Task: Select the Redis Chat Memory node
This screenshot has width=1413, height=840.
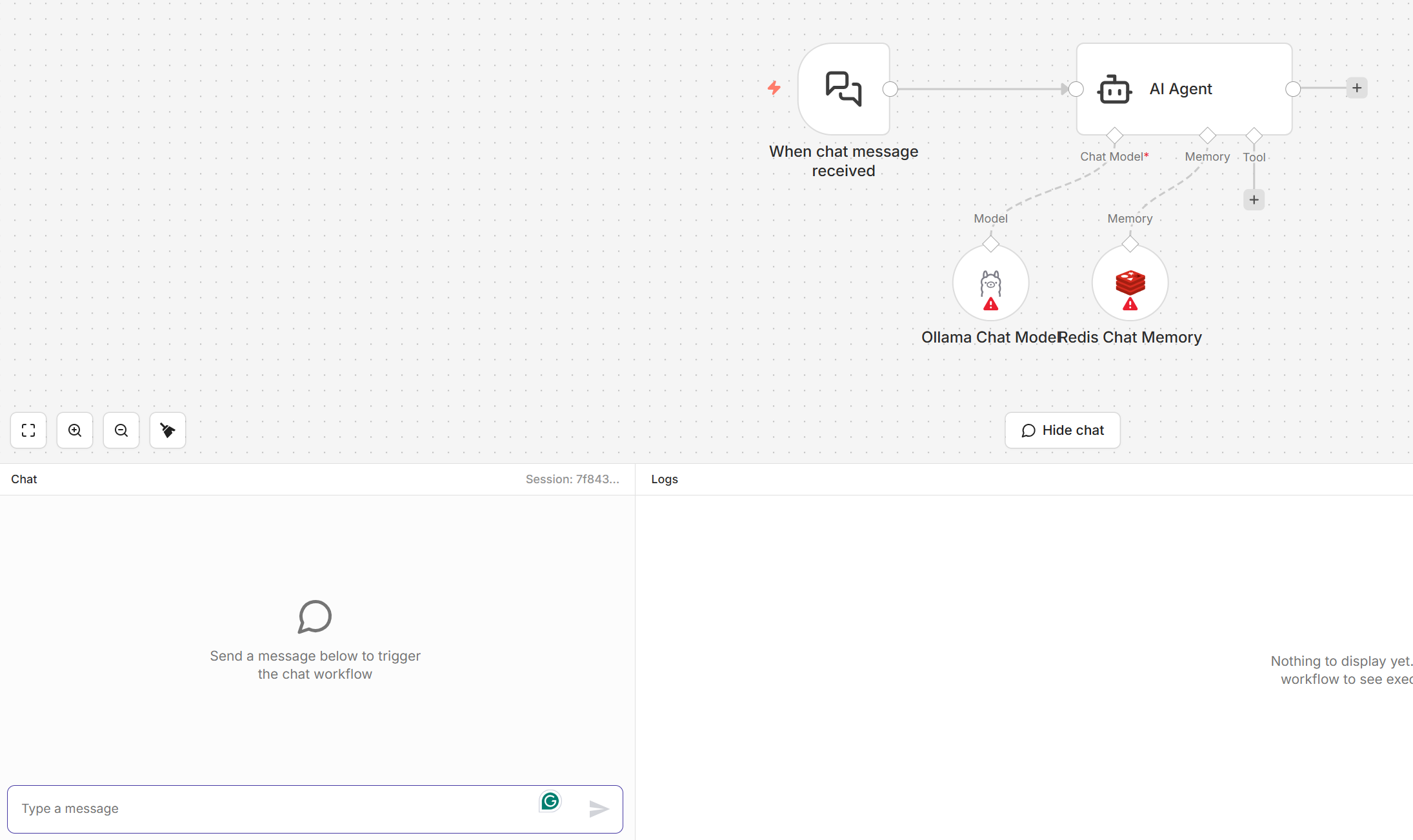Action: 1130,283
